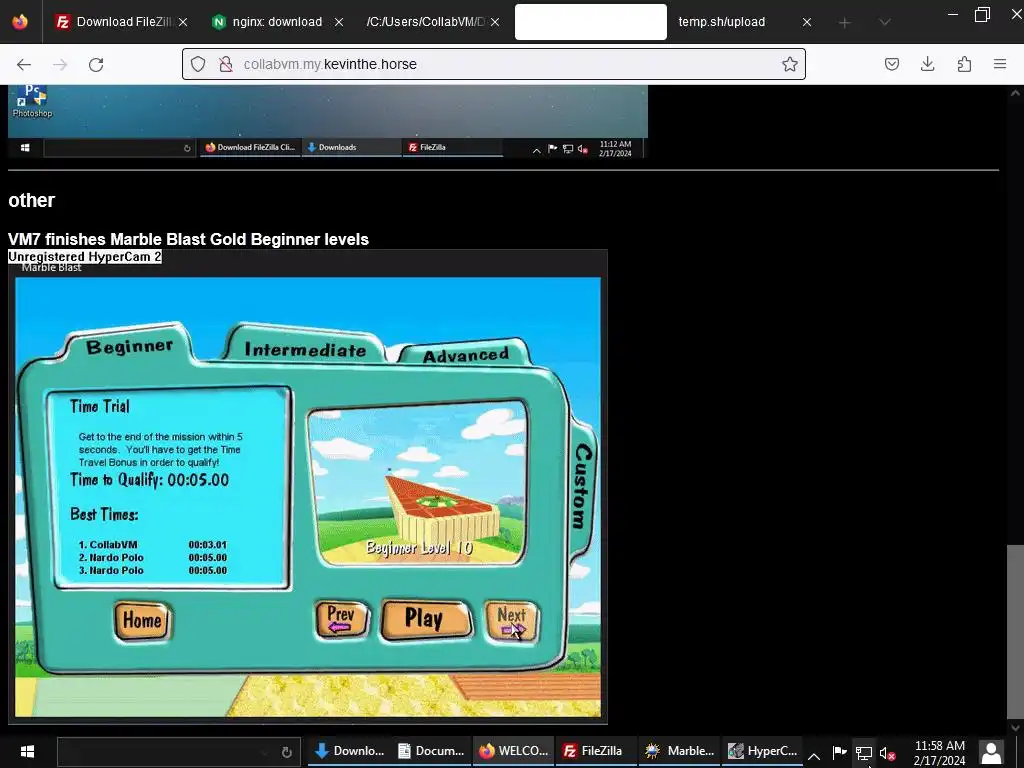Go back one page
The image size is (1024, 768).
click(24, 64)
